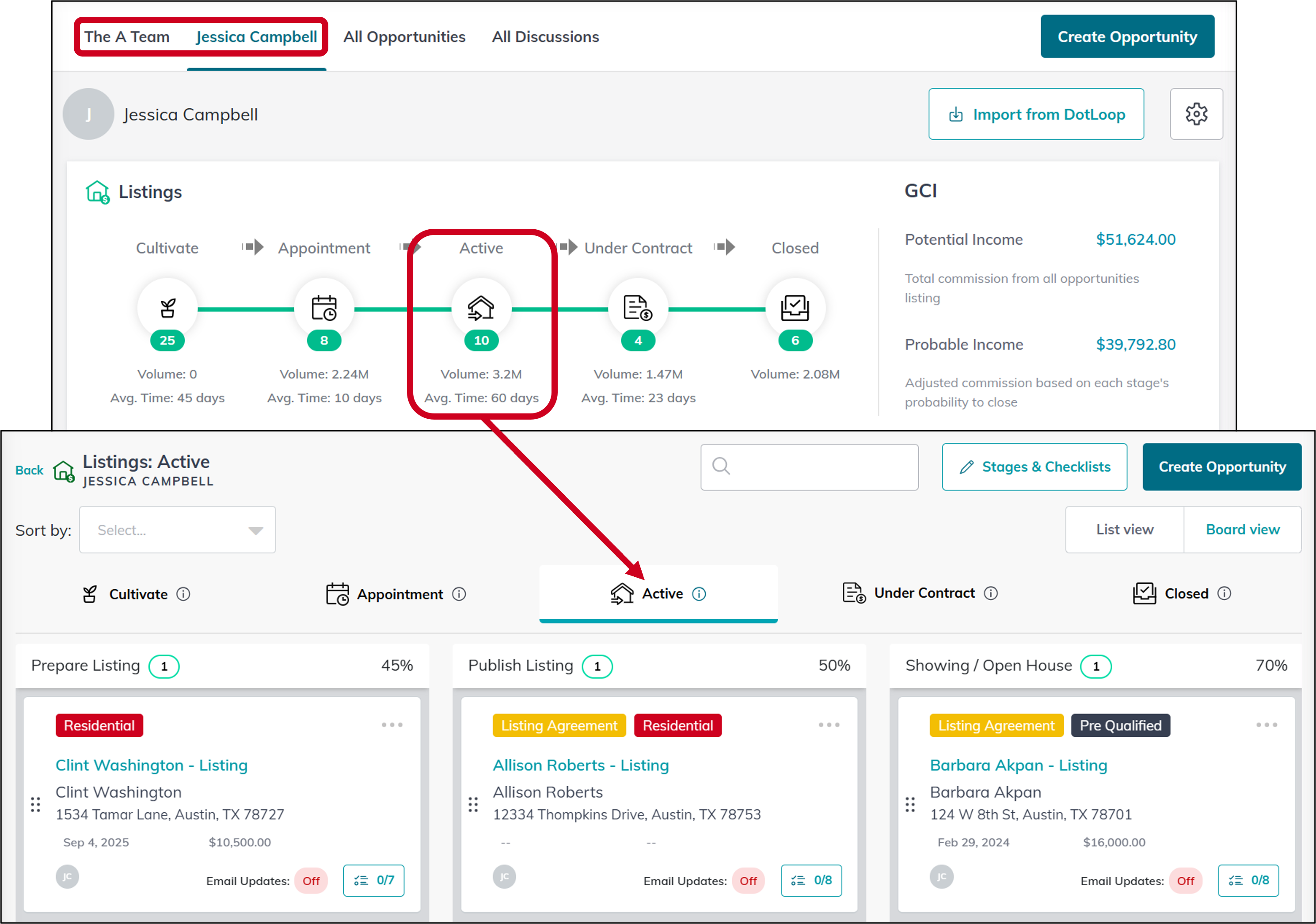
Task: Open Clint Washington - Listing link
Action: [x=151, y=765]
